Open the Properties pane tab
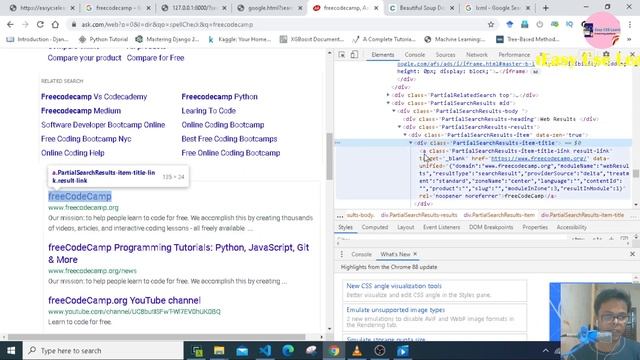 (x=535, y=227)
